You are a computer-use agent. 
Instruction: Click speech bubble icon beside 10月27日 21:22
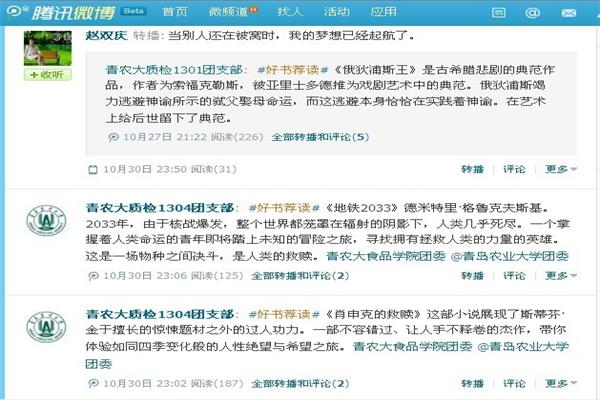point(114,137)
